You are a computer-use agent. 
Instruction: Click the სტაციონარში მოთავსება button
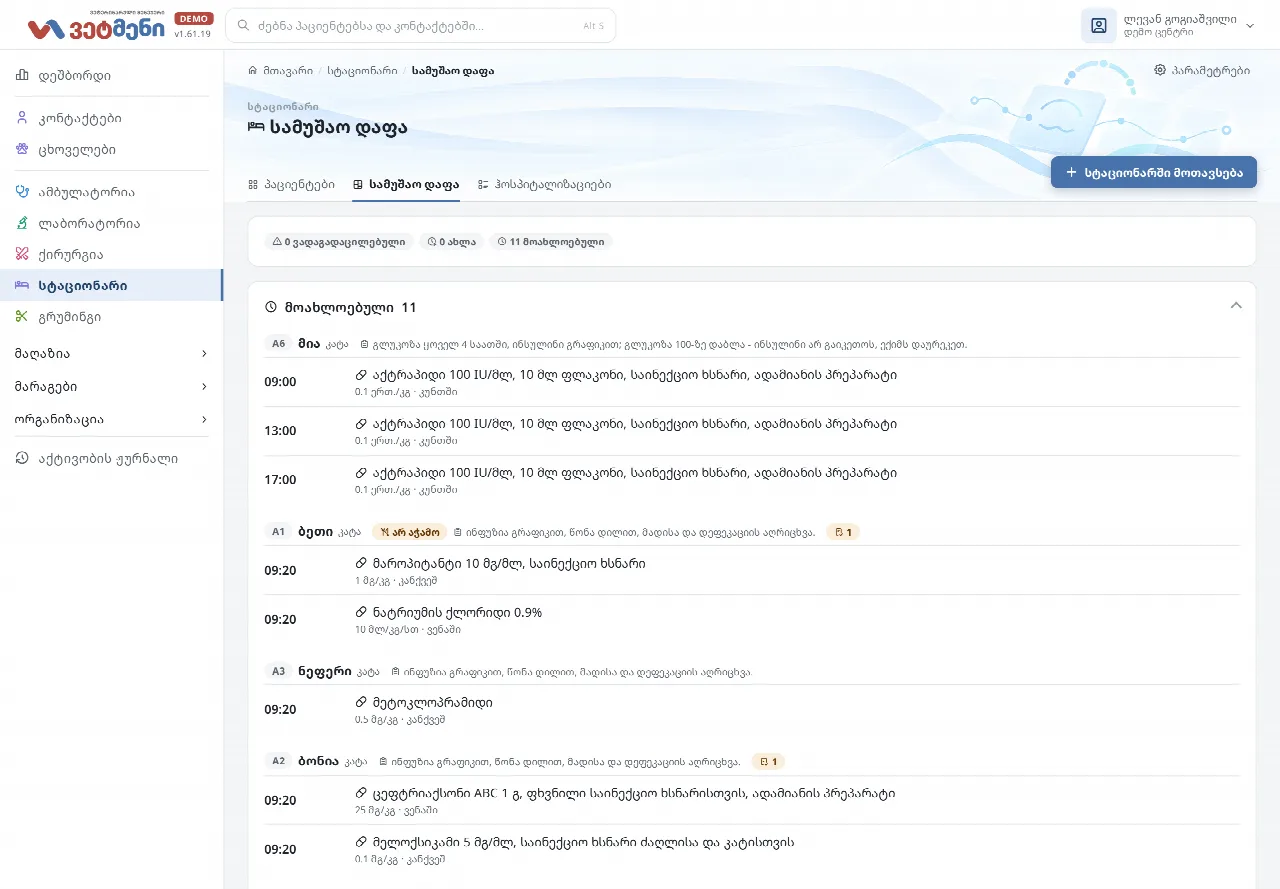pyautogui.click(x=1154, y=172)
